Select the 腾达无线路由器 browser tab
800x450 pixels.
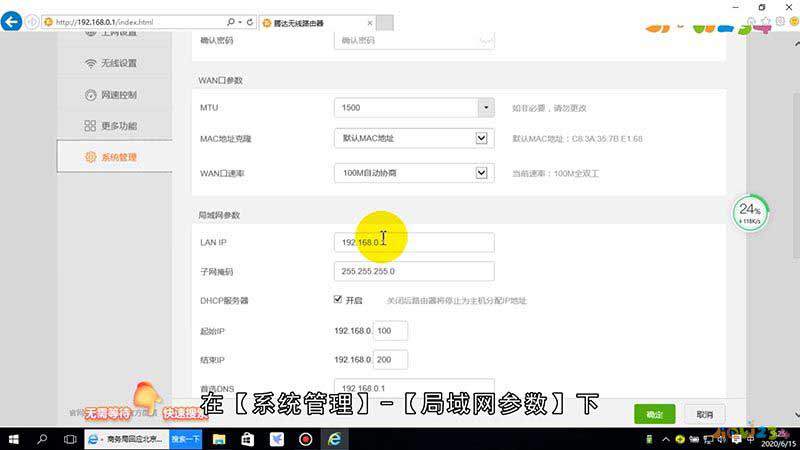(317, 23)
